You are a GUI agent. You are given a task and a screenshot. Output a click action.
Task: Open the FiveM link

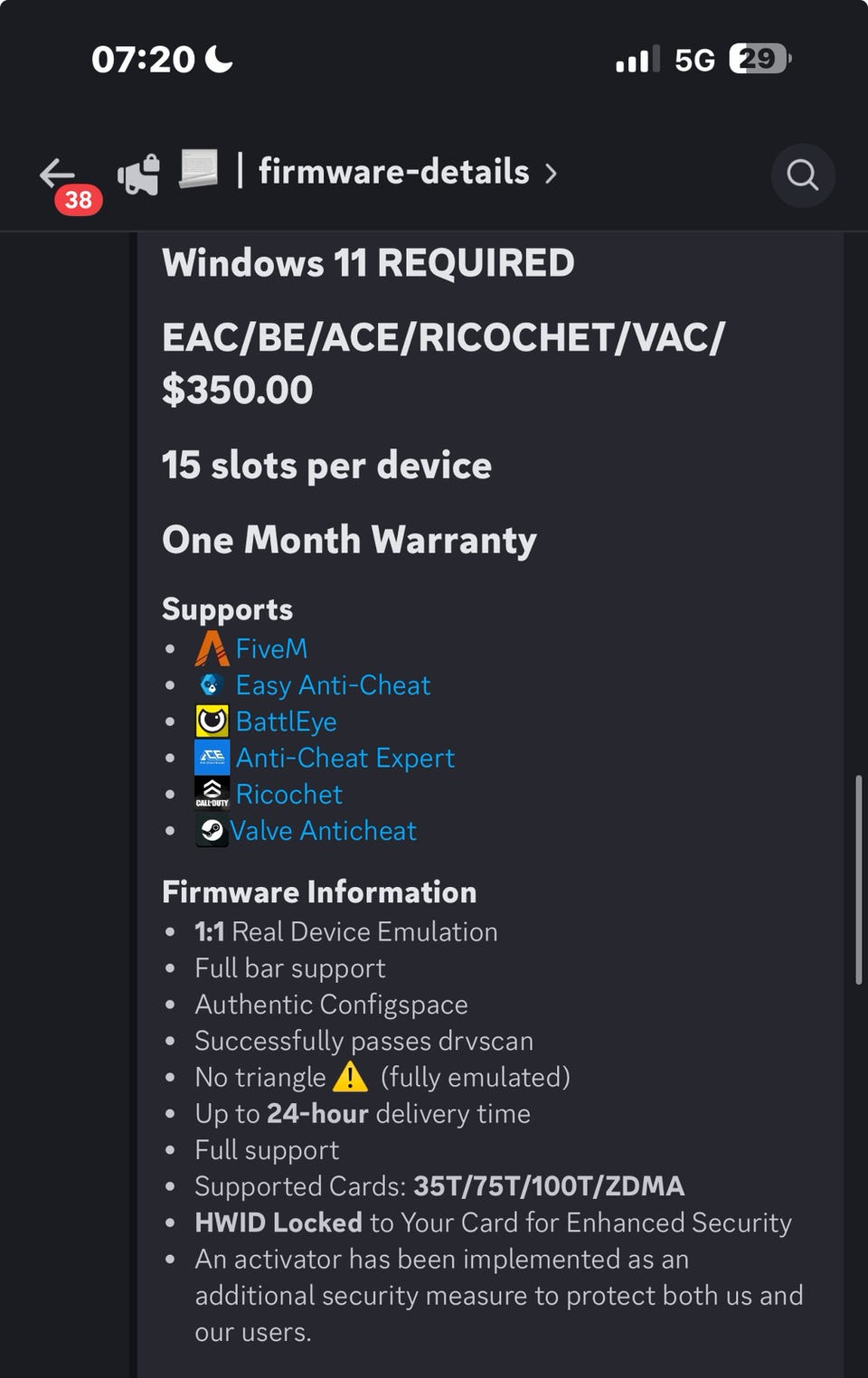point(271,648)
